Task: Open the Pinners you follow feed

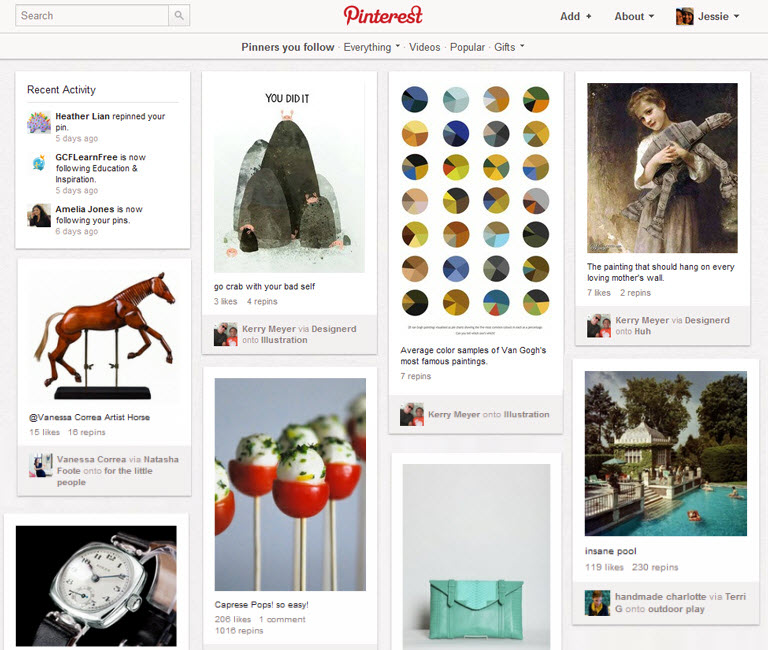Action: (x=287, y=47)
